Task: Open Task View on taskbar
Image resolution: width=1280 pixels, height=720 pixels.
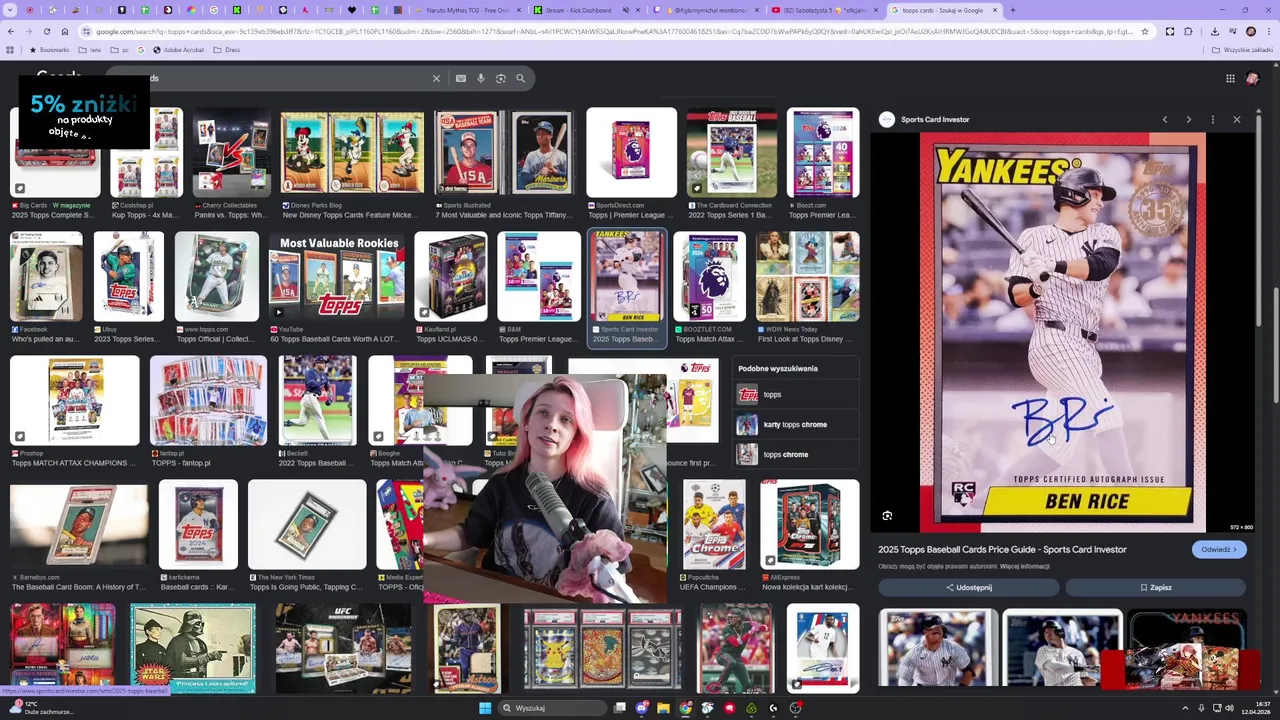Action: coord(620,708)
